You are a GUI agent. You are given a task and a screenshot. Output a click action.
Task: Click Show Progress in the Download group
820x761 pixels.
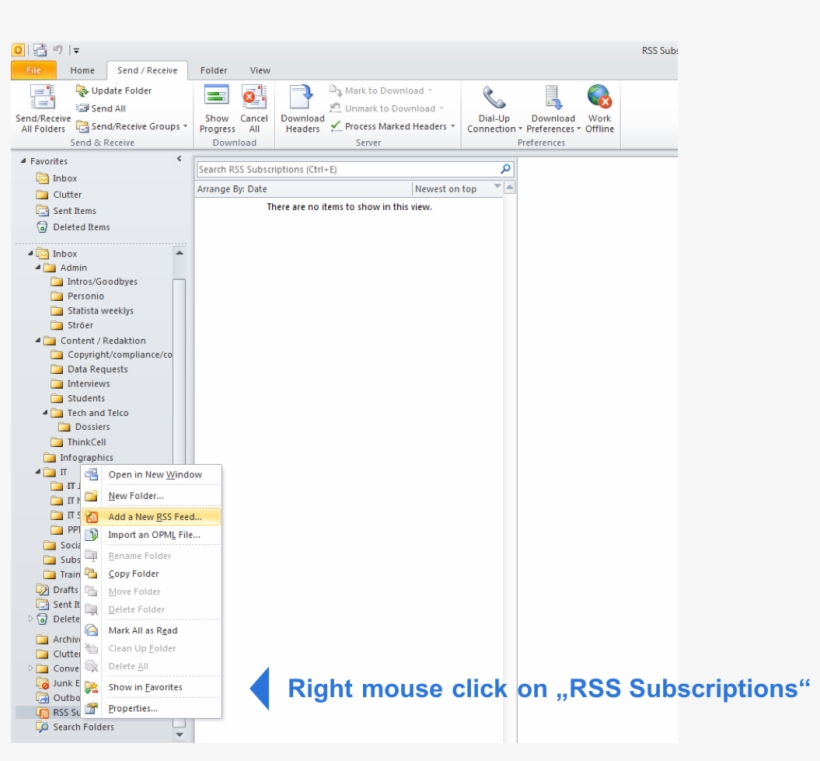(x=216, y=105)
